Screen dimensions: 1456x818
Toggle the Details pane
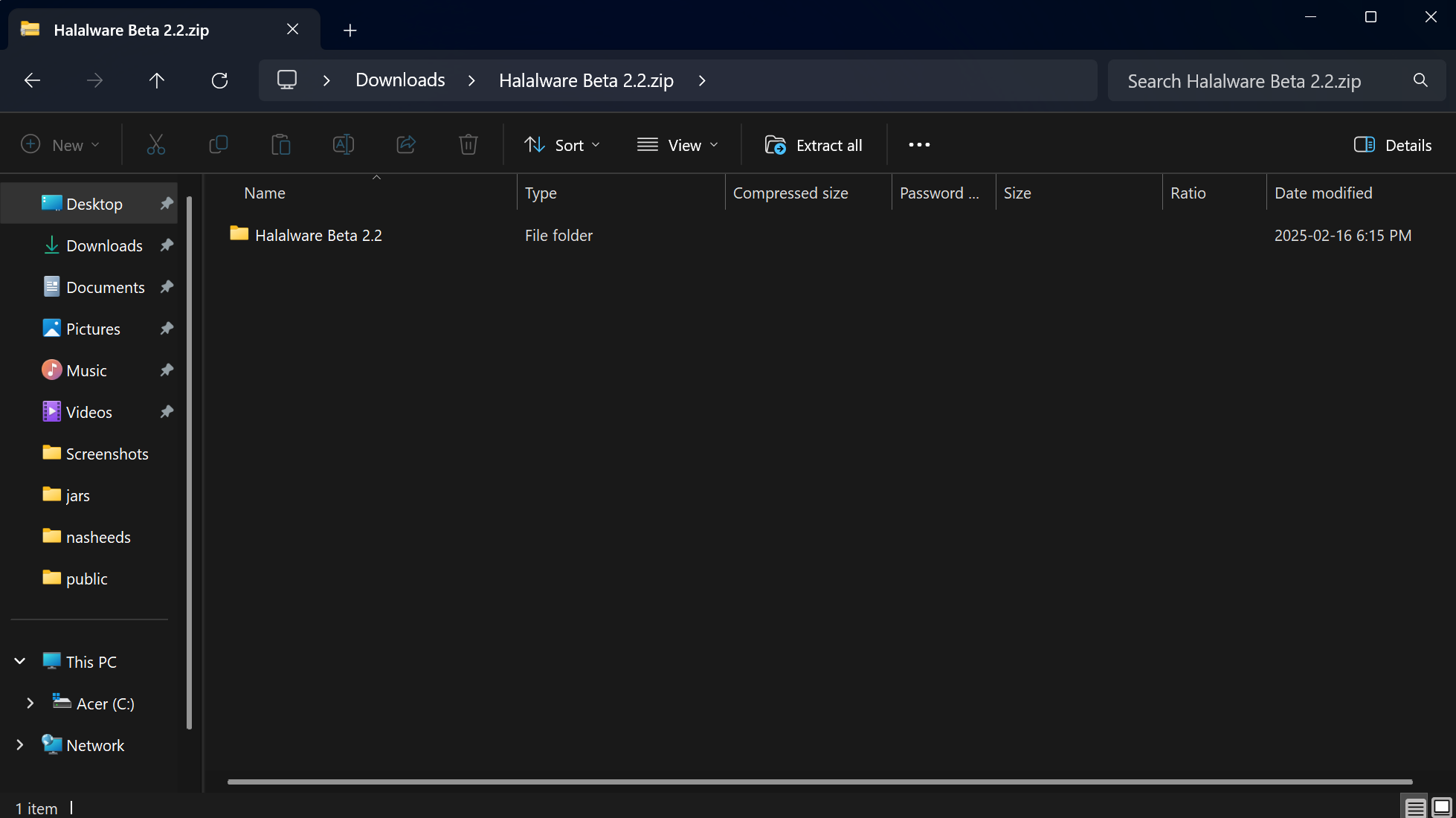[1393, 145]
